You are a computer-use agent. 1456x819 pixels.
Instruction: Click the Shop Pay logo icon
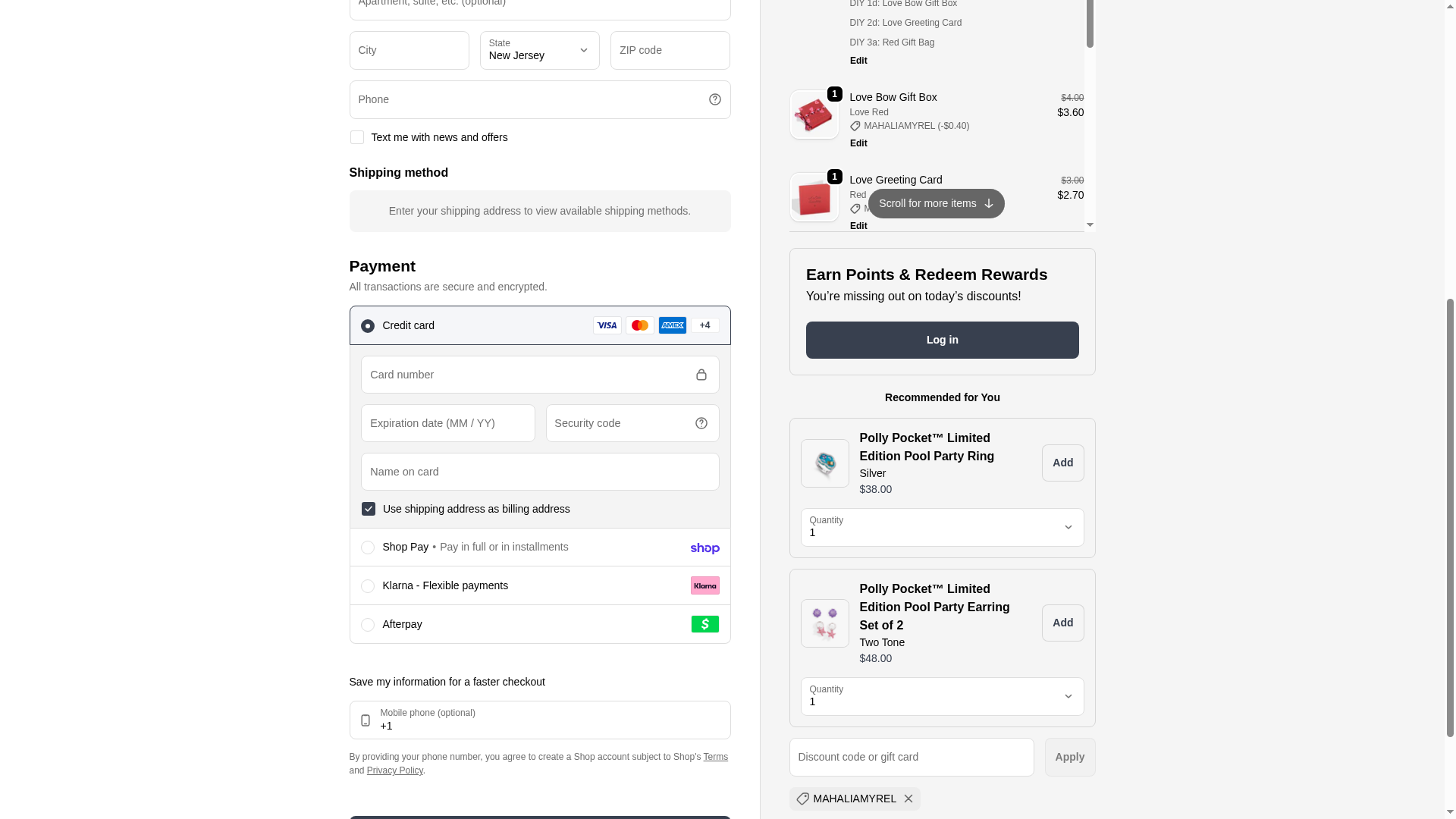click(x=704, y=548)
